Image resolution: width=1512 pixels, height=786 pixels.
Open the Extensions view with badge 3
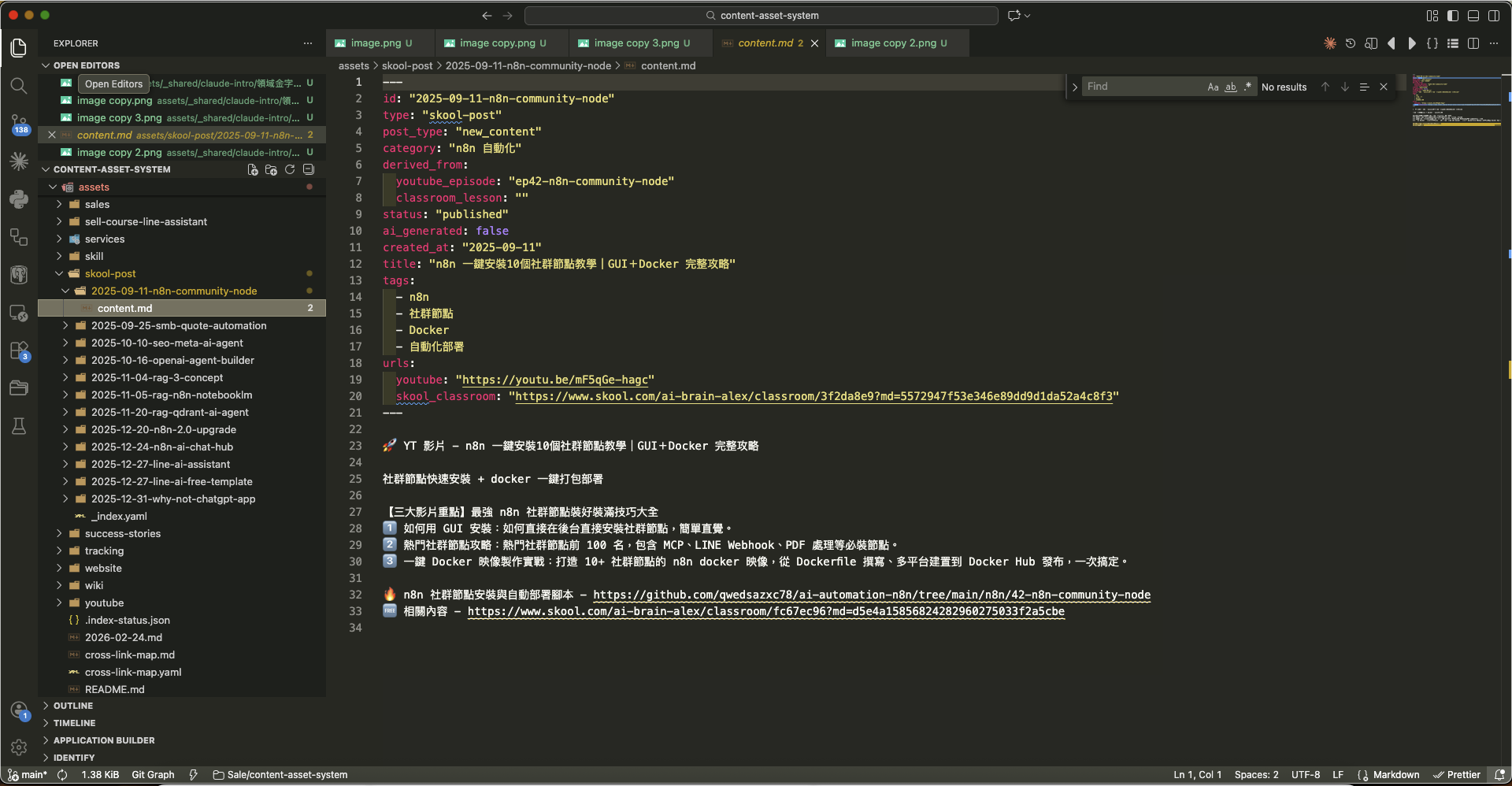(19, 350)
